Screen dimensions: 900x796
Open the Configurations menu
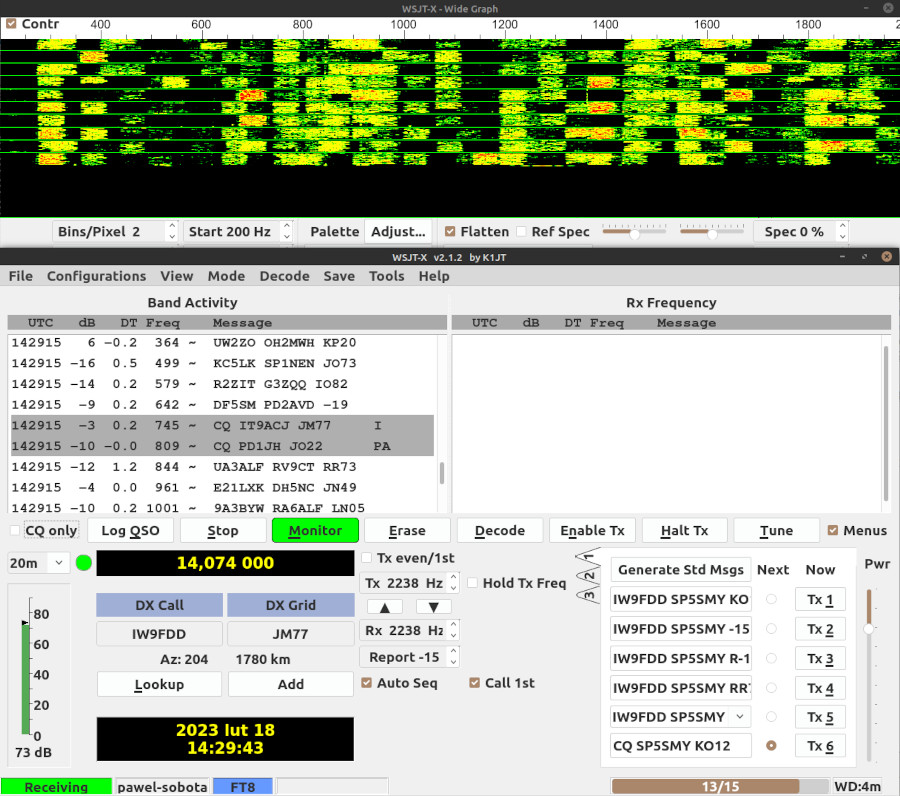pyautogui.click(x=96, y=276)
